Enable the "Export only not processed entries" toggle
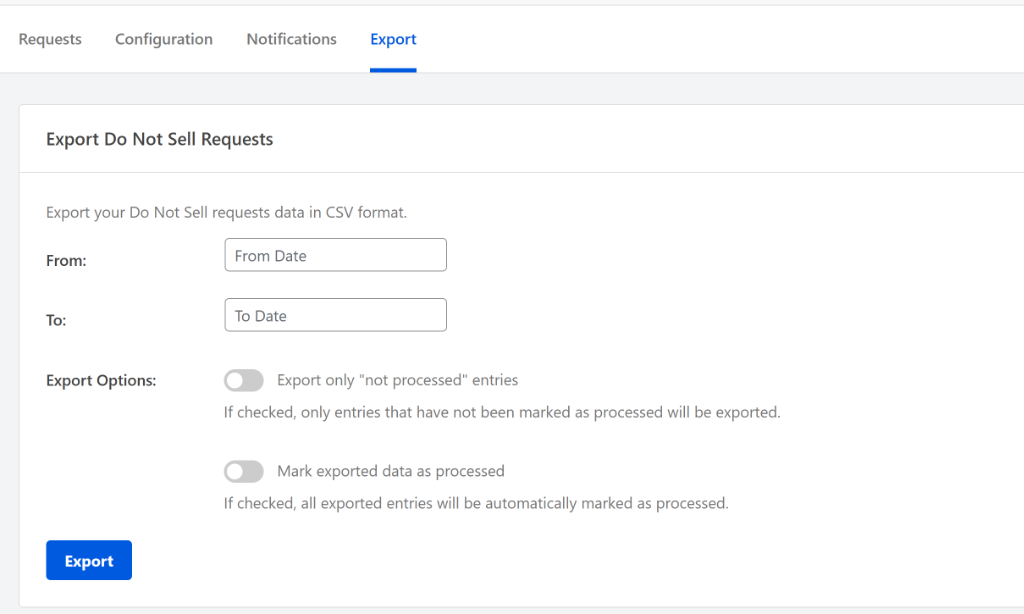Image resolution: width=1024 pixels, height=614 pixels. (243, 380)
